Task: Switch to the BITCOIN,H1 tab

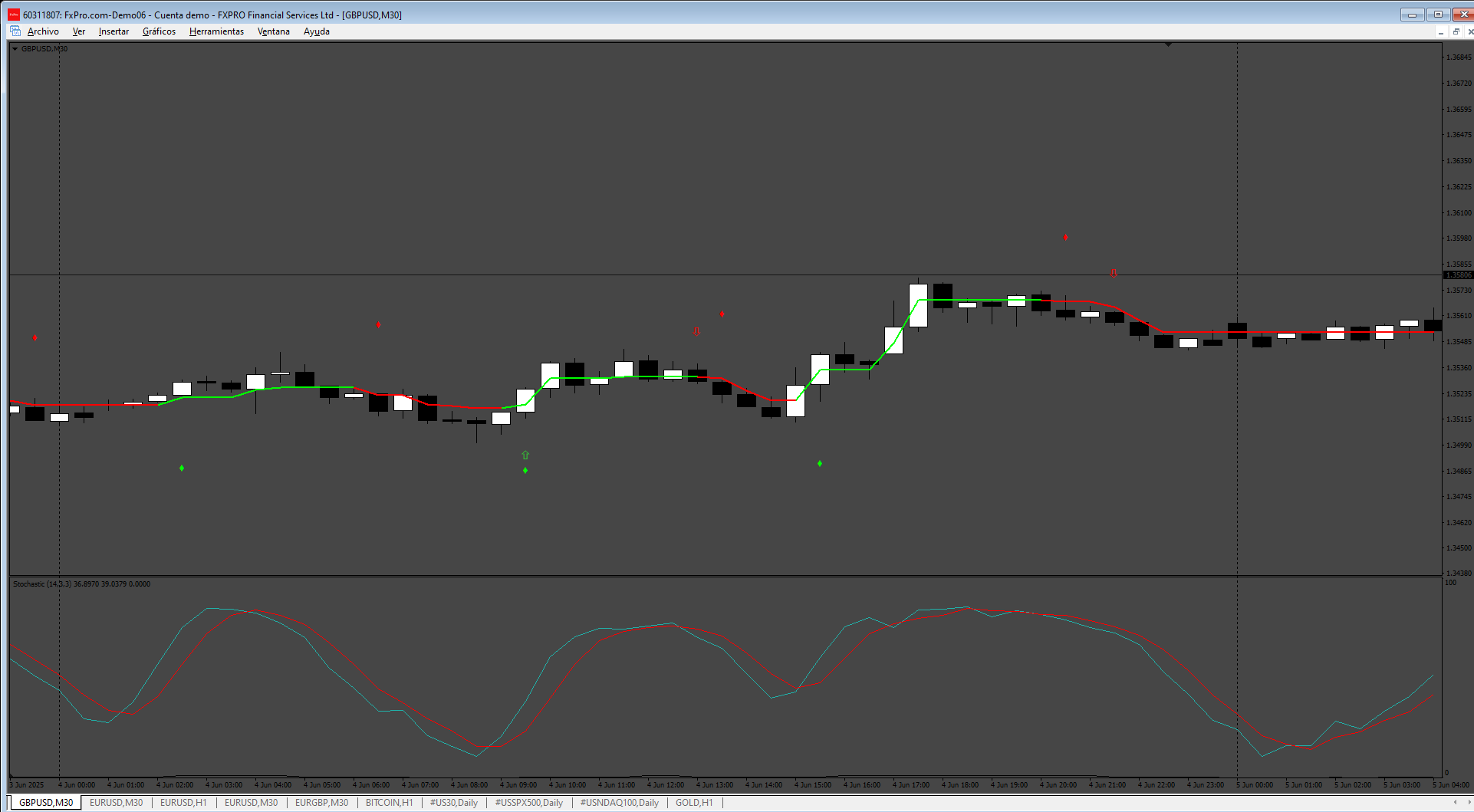Action: 389,803
